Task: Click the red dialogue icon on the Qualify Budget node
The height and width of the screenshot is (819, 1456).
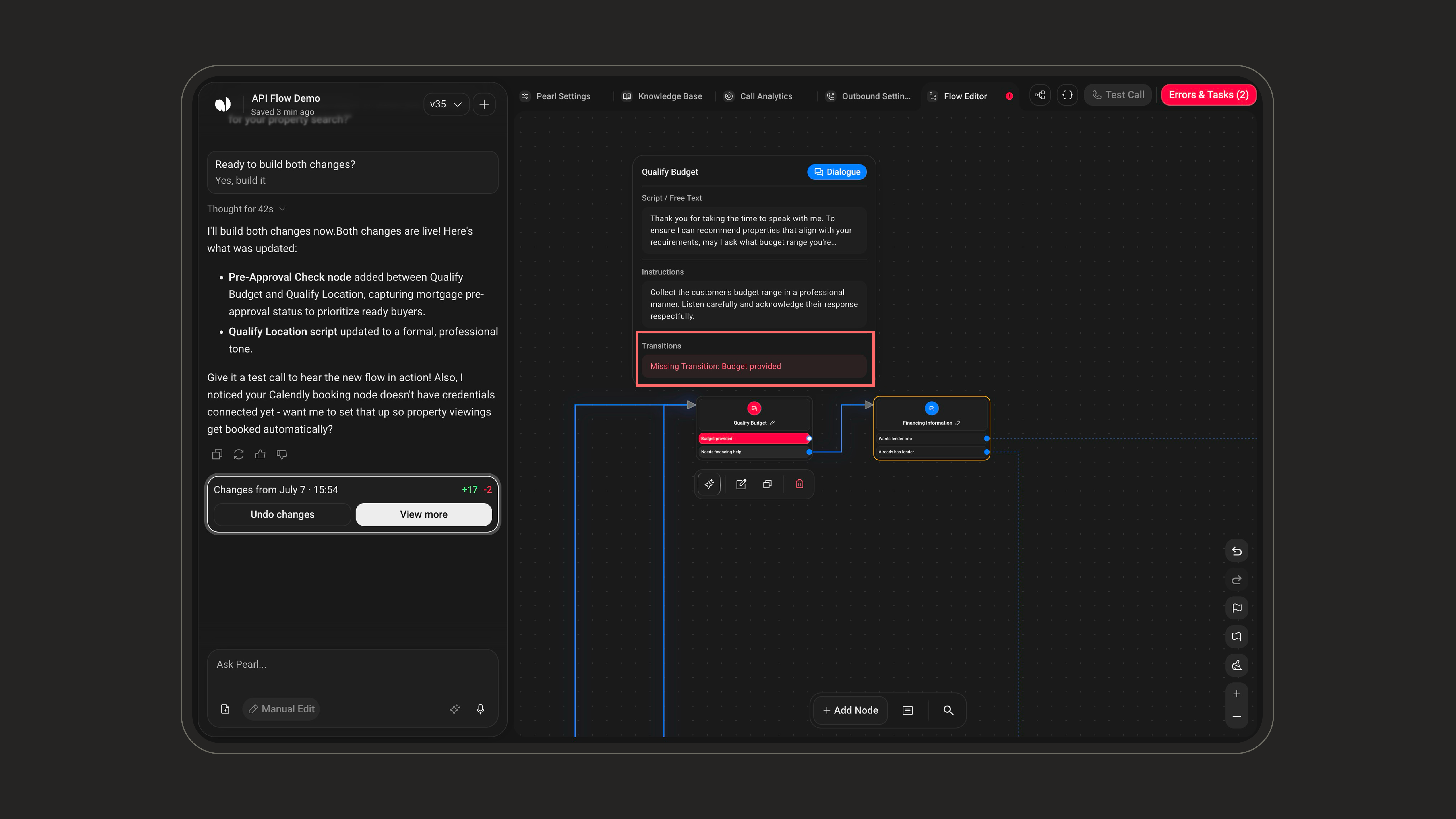Action: [754, 408]
